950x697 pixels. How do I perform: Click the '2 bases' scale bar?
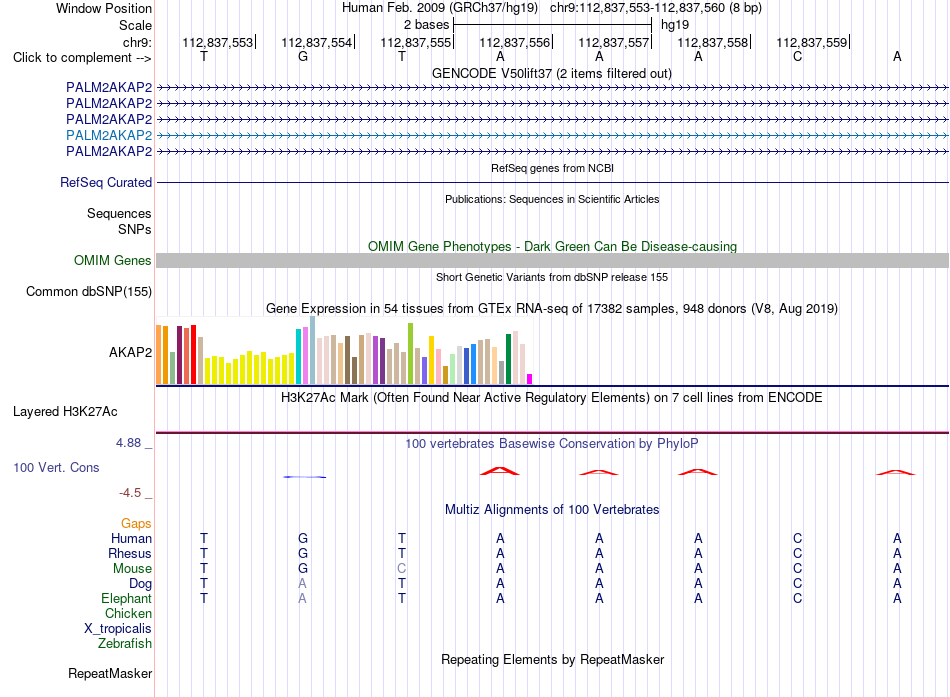[553, 25]
